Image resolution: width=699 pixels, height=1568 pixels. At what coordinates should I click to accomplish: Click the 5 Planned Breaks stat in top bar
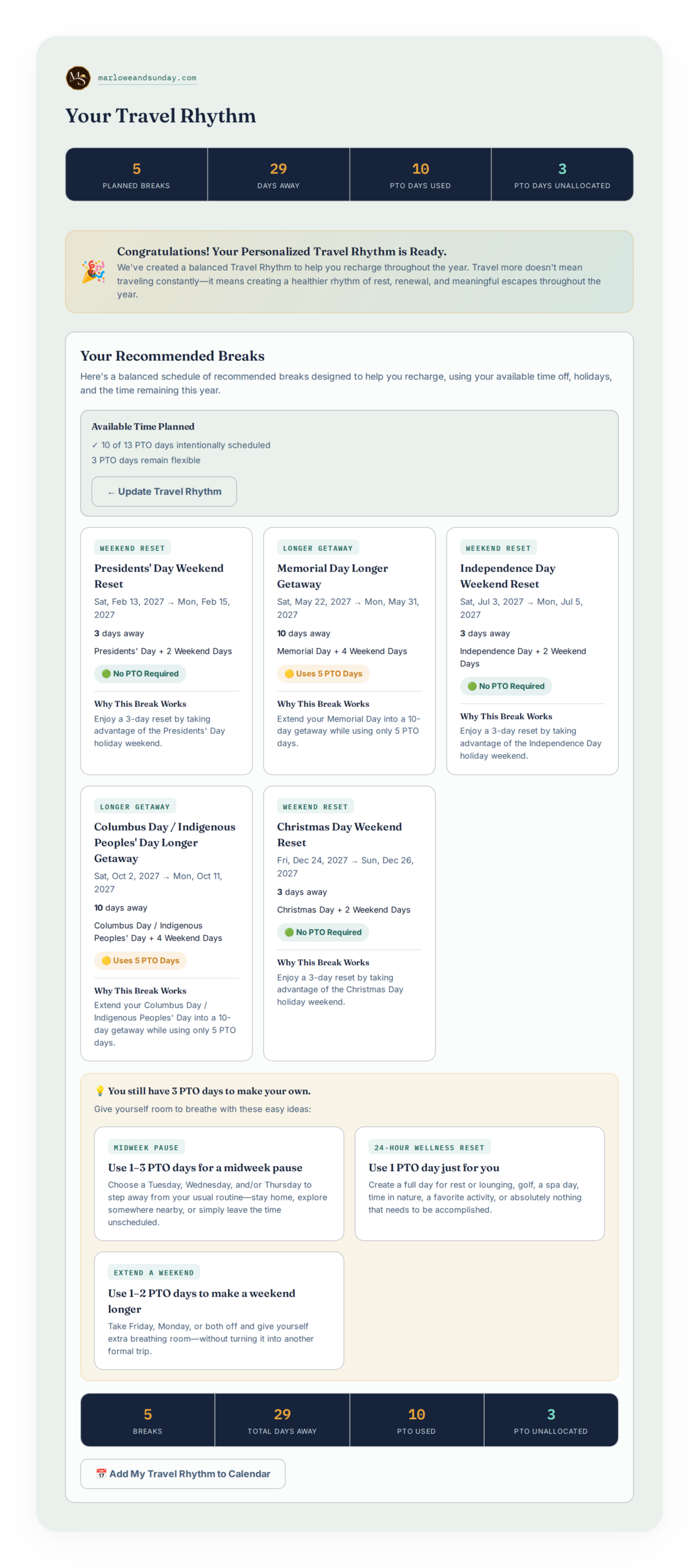pyautogui.click(x=136, y=174)
